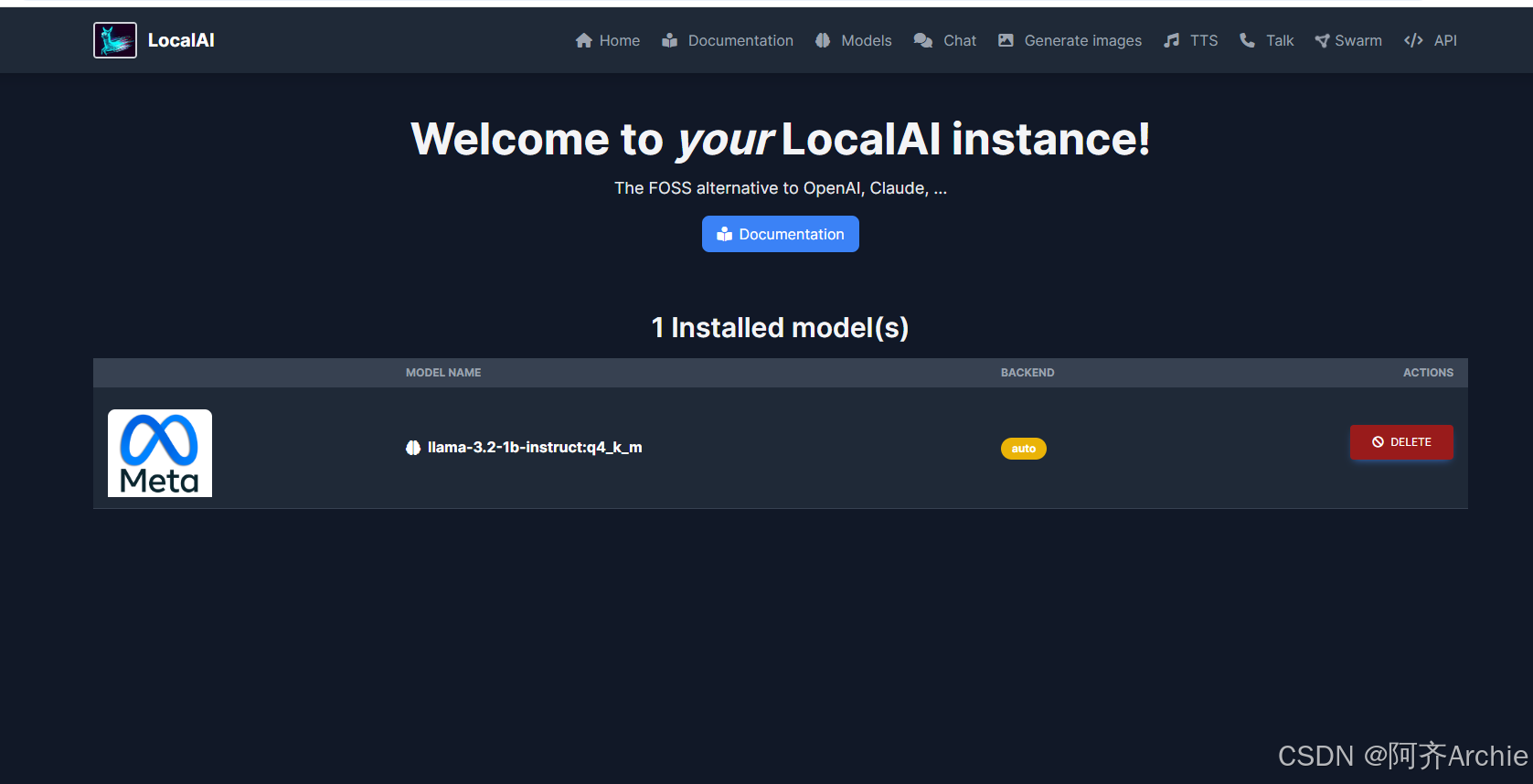1533x784 pixels.
Task: Navigate to the TTS page
Action: coord(1190,40)
